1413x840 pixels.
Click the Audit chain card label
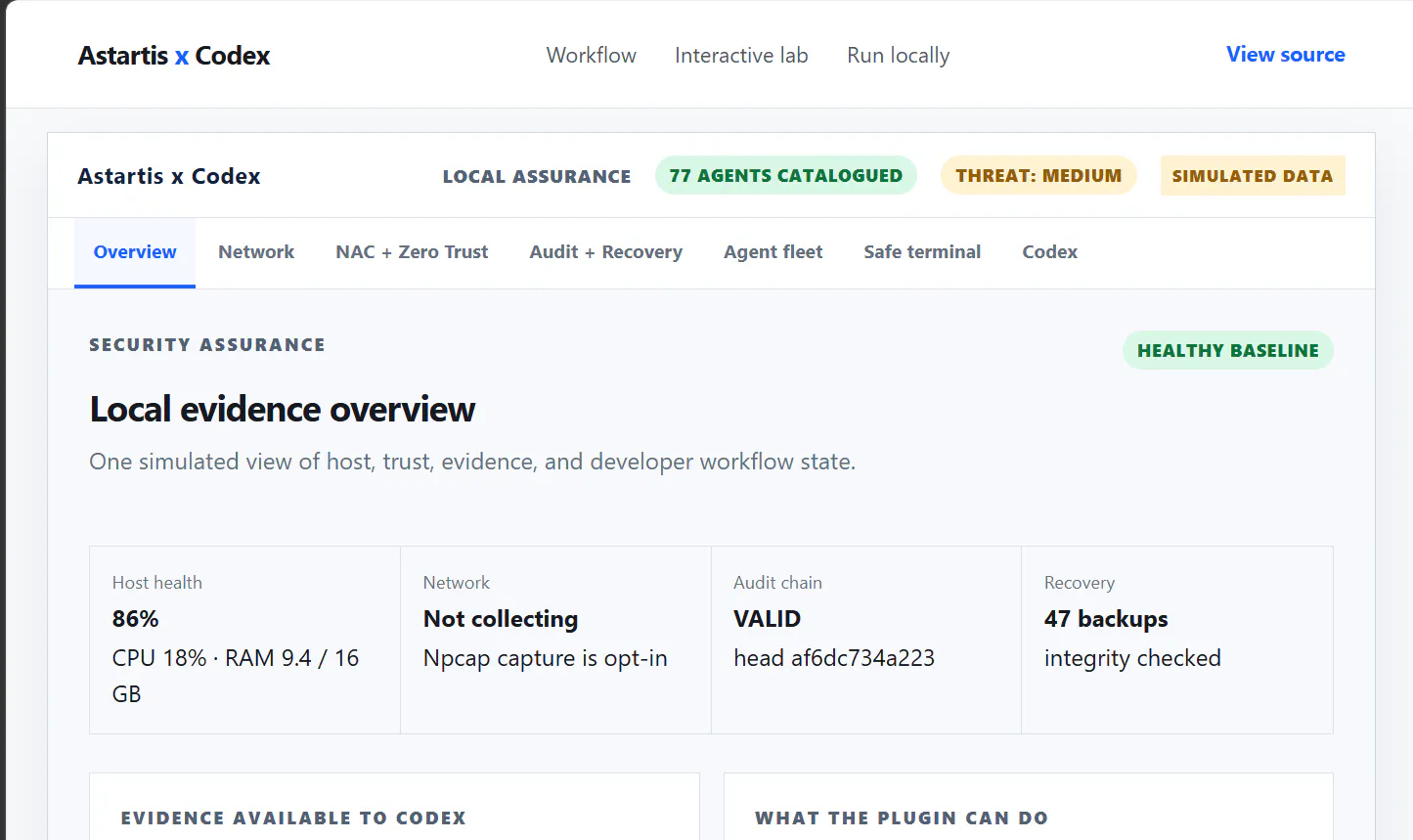click(x=778, y=583)
